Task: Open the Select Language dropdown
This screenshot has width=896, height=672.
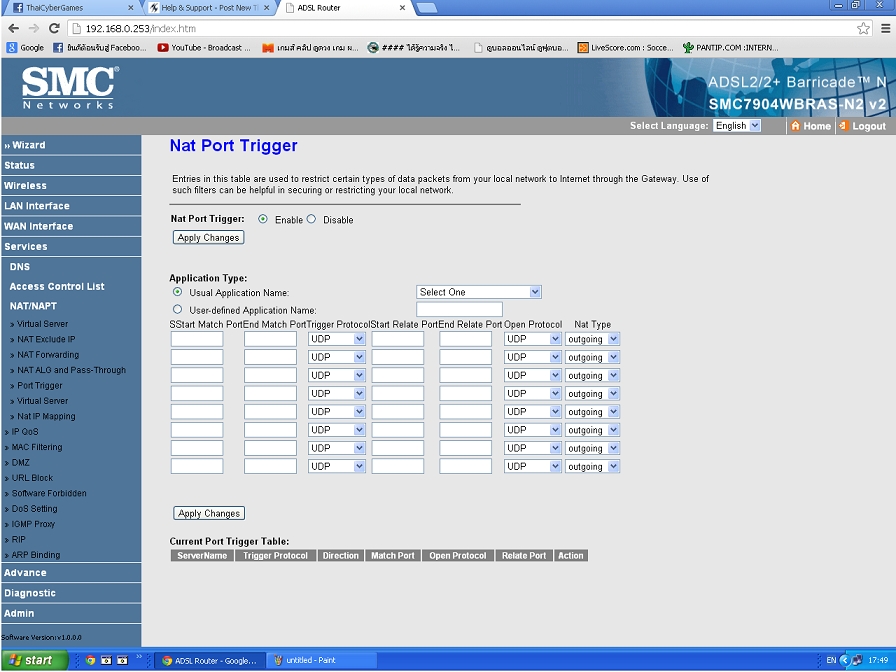Action: (x=737, y=126)
